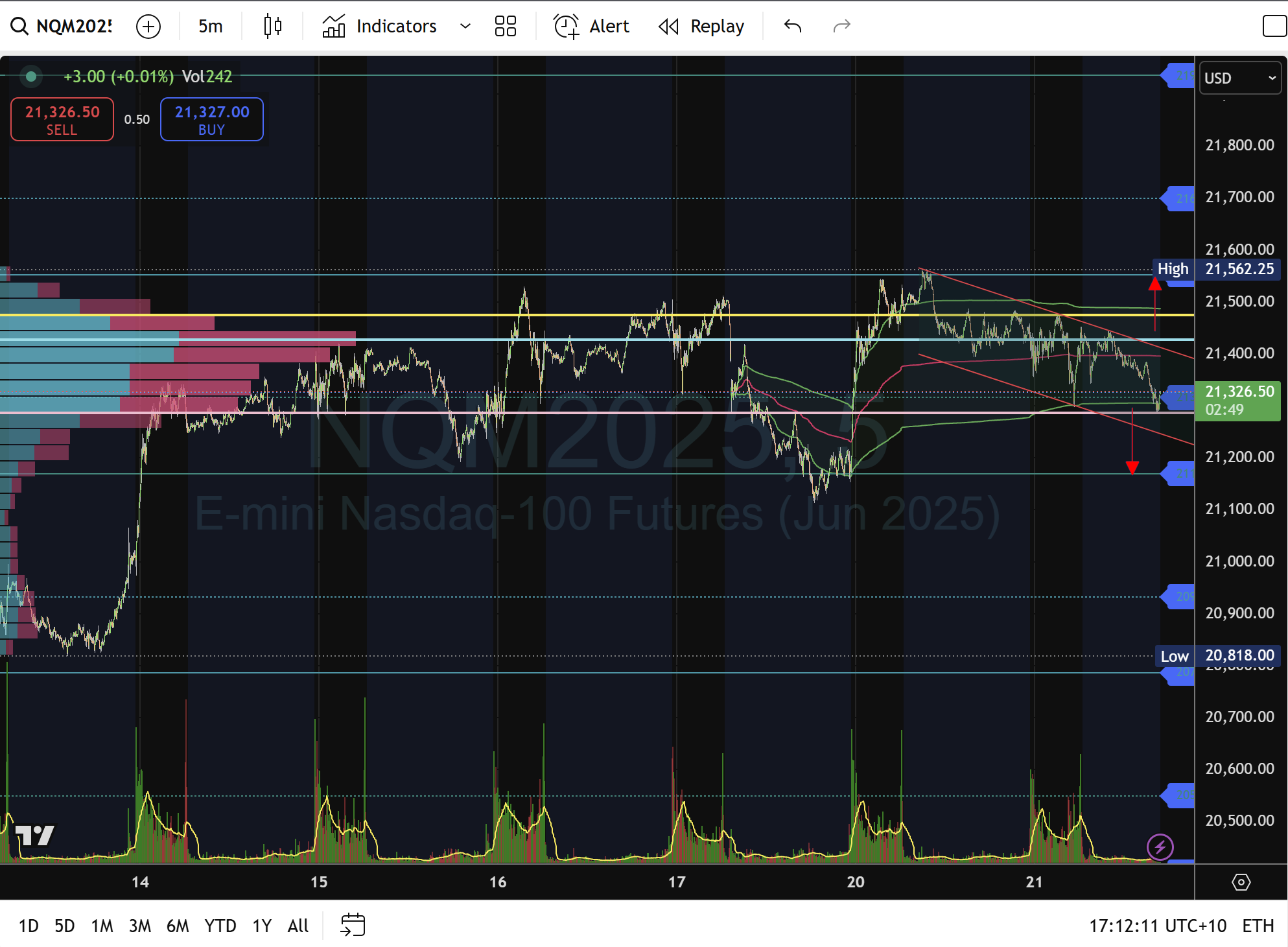
Task: Select the YTD date range
Action: click(220, 926)
